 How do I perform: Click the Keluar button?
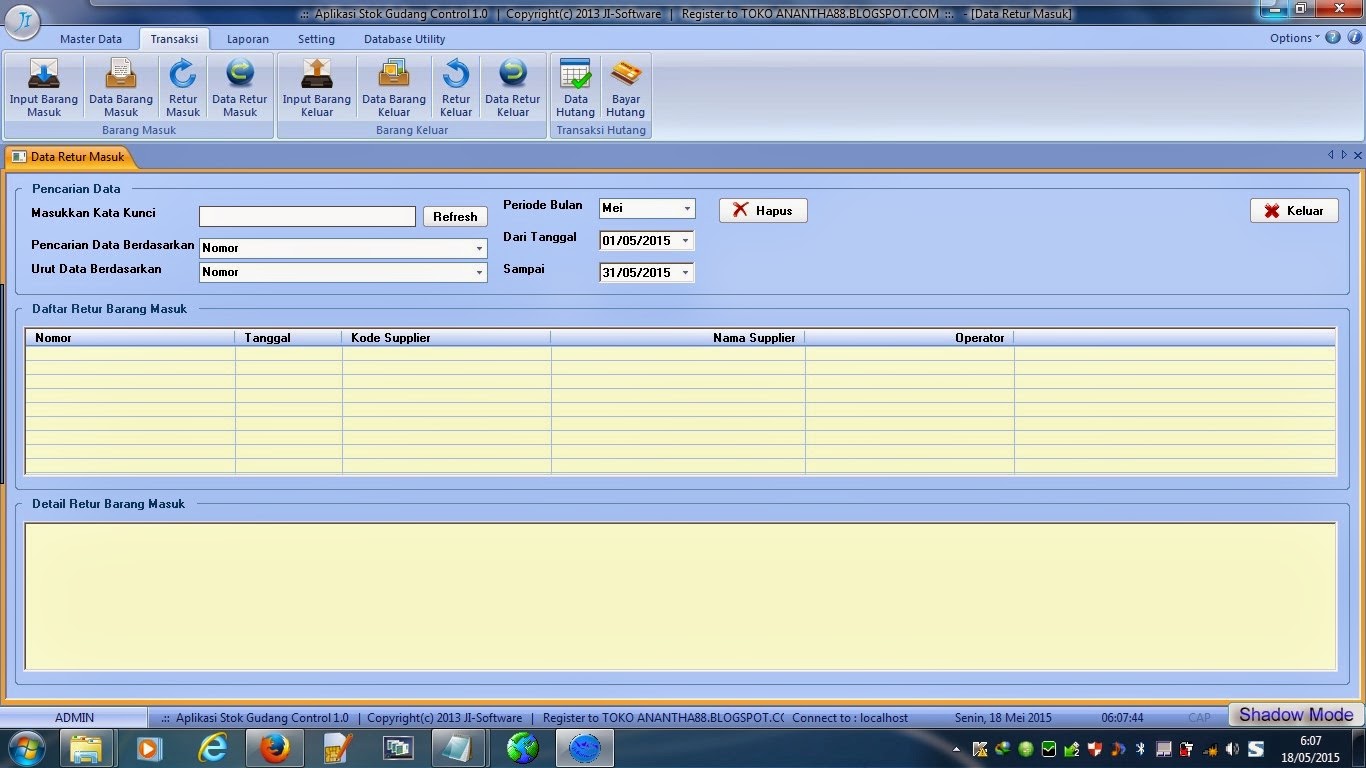pos(1294,210)
